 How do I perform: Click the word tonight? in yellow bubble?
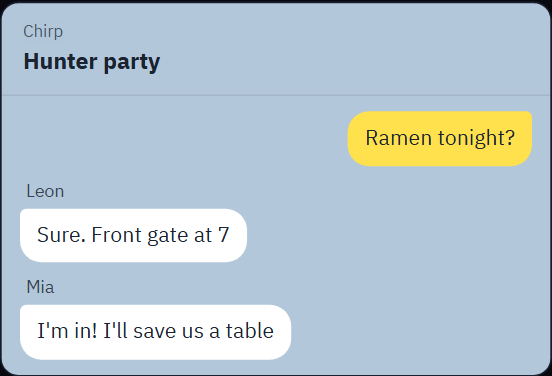click(476, 138)
